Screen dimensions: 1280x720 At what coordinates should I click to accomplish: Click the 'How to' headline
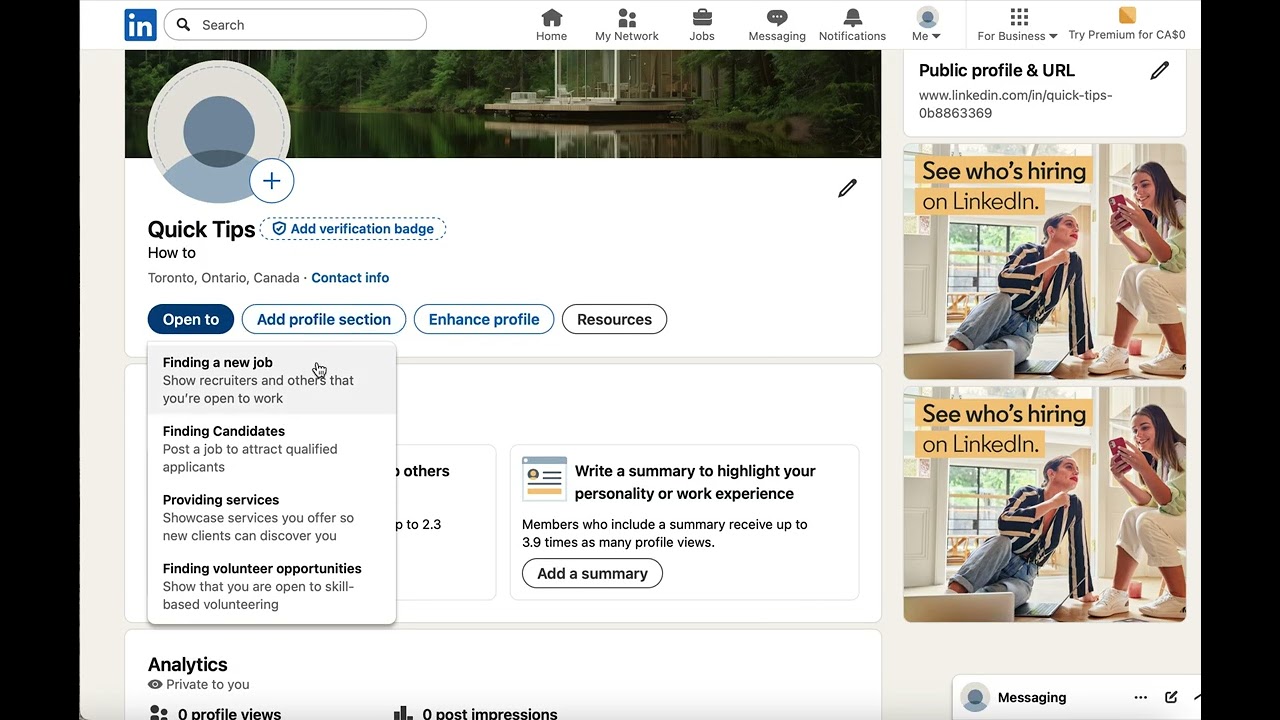coord(171,253)
